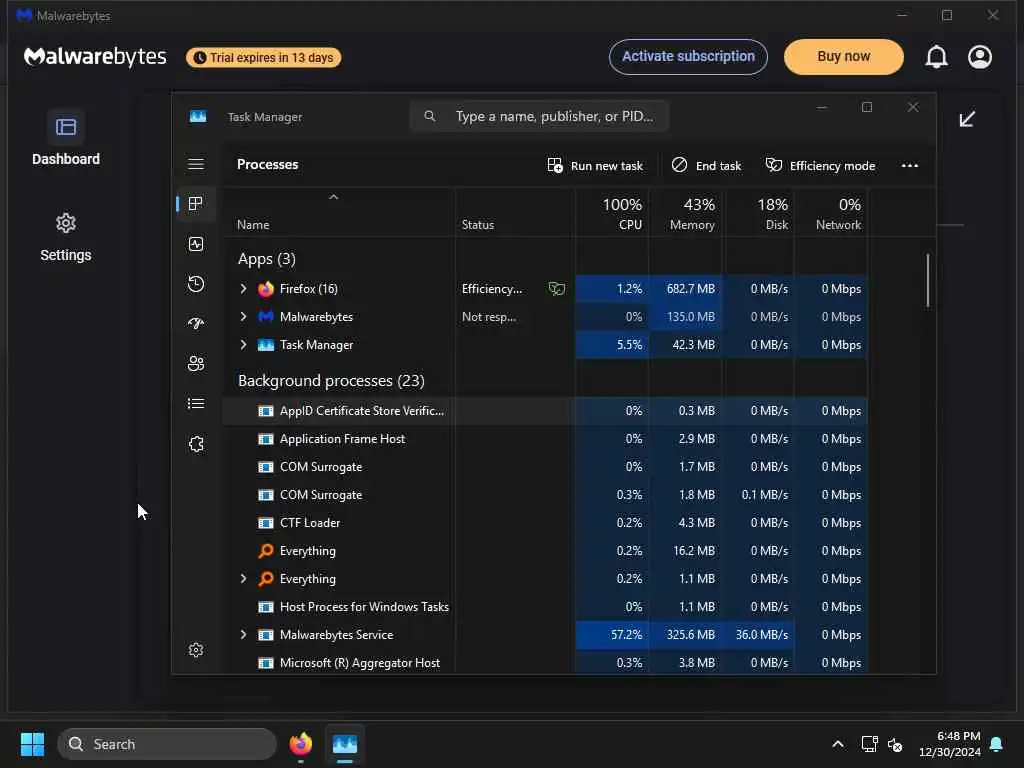The height and width of the screenshot is (768, 1024).
Task: Click the muted volume tray icon
Action: (x=895, y=744)
